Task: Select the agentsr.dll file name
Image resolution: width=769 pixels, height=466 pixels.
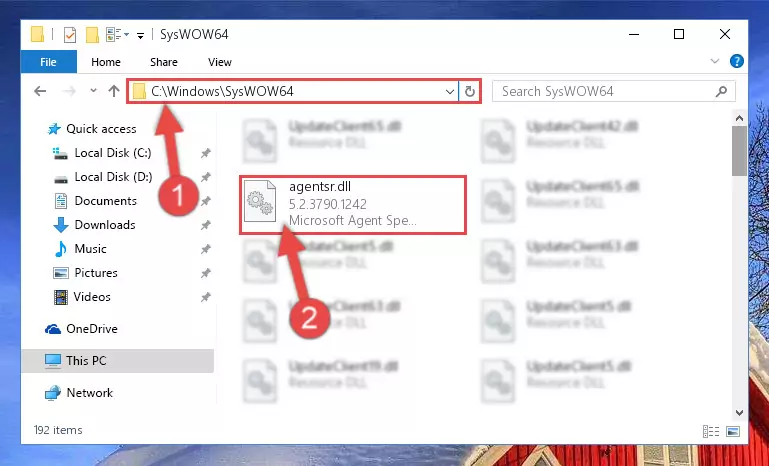Action: pos(320,187)
